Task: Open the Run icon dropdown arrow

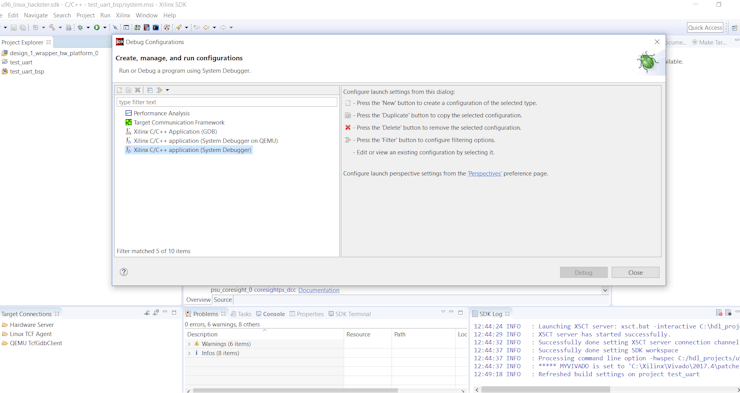Action: pos(105,27)
